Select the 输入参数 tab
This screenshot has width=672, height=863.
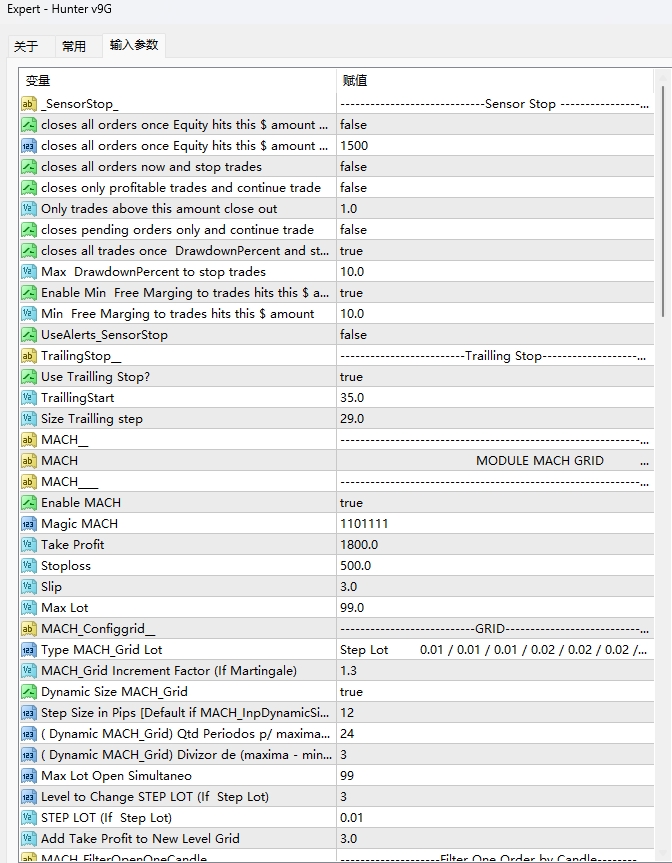pos(134,45)
